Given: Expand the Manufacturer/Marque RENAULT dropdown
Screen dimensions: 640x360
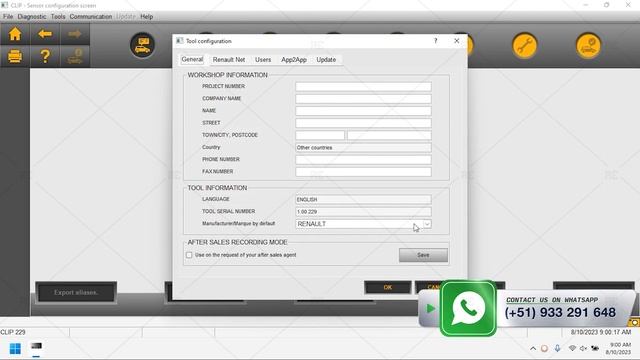Looking at the screenshot, I should 427,224.
